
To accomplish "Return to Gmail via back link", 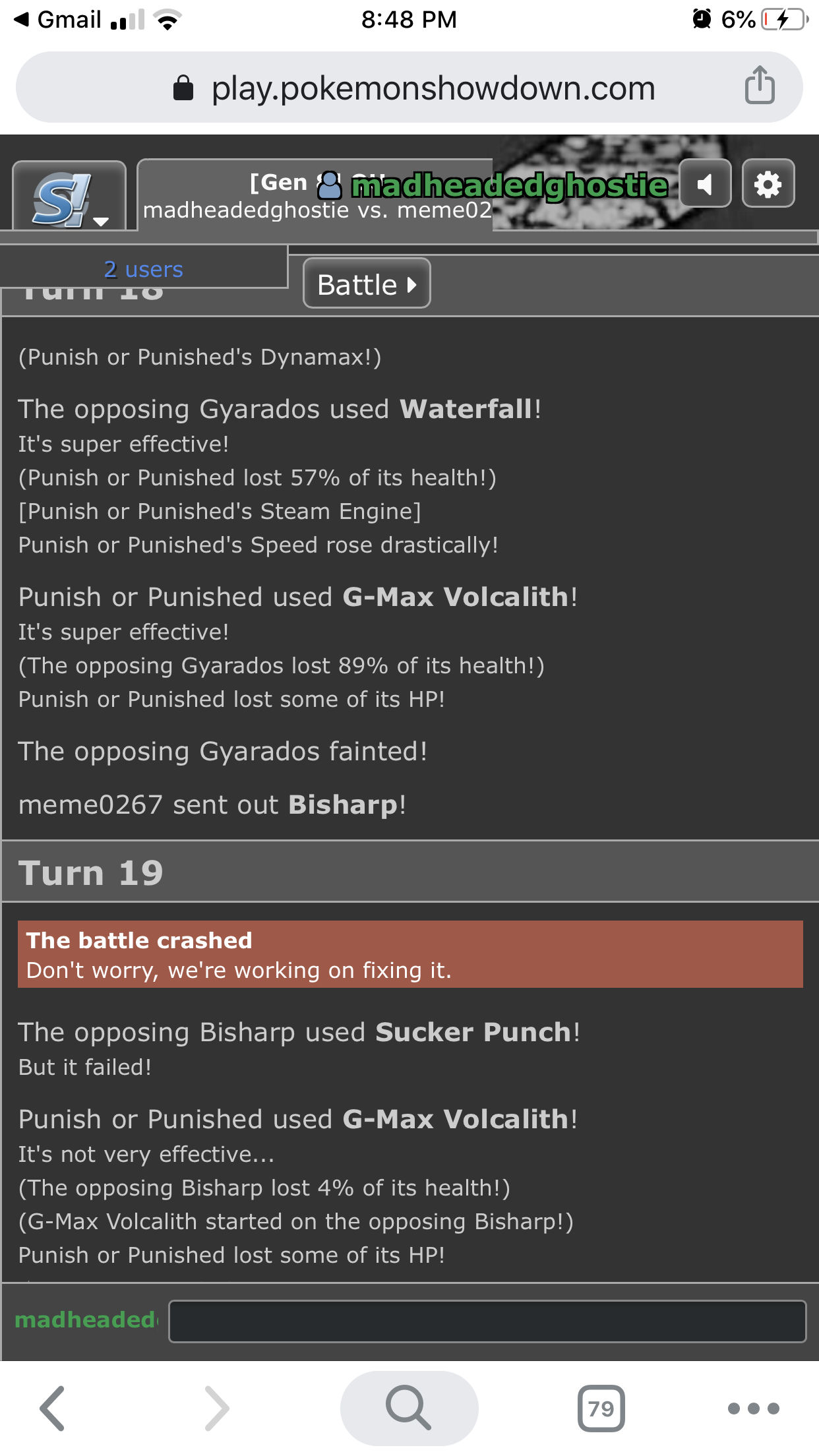I will (58, 20).
